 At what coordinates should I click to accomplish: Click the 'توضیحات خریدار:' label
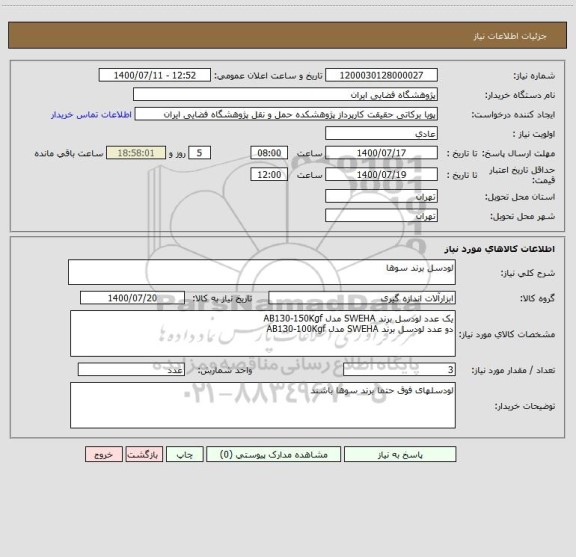pyautogui.click(x=525, y=406)
